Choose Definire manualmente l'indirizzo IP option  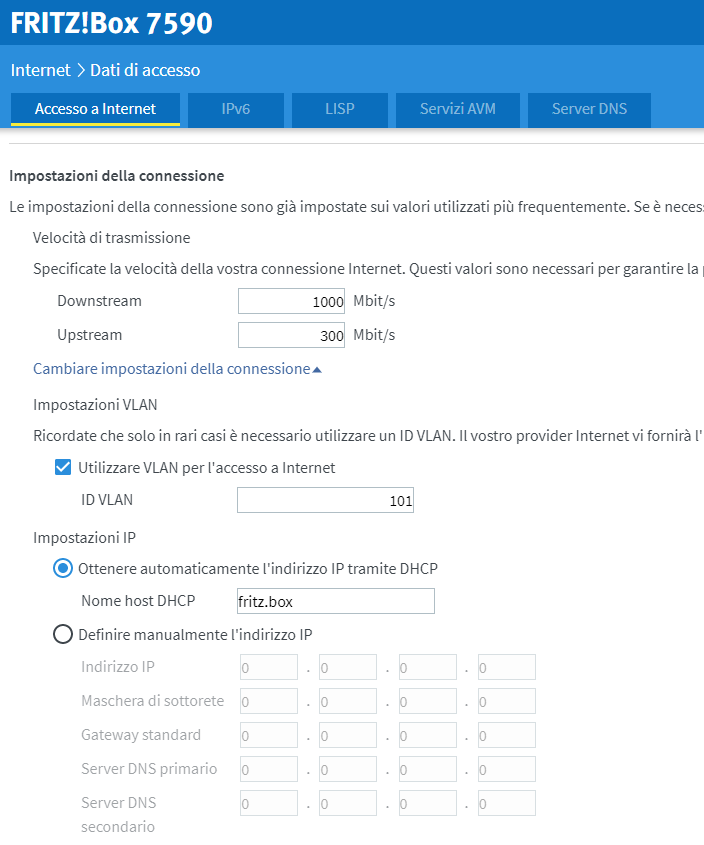63,634
